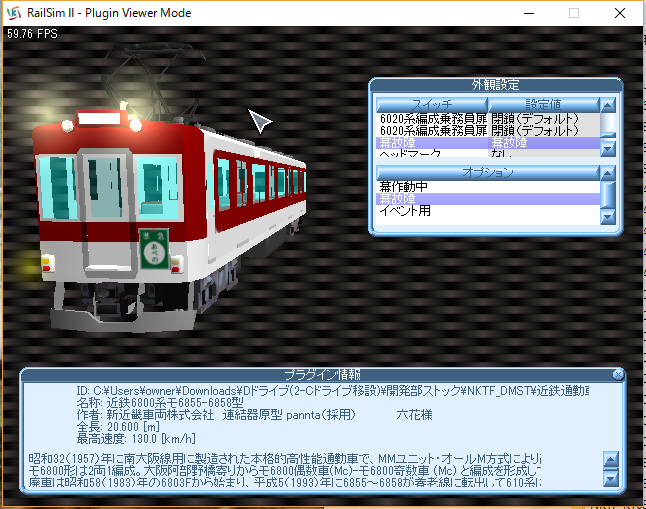Click the 外観設定 panel title bar
646x509 pixels.
click(x=496, y=84)
